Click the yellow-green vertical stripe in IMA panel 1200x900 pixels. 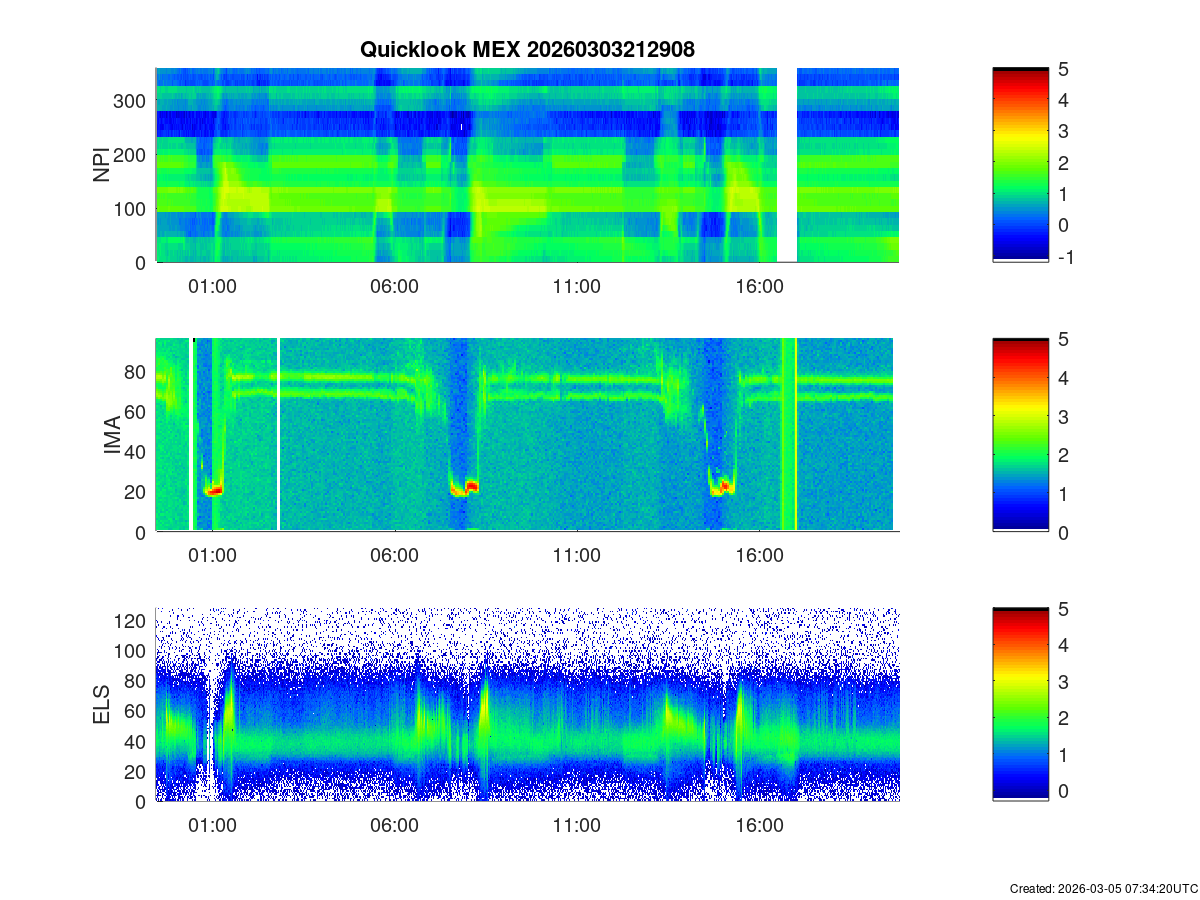pos(788,435)
